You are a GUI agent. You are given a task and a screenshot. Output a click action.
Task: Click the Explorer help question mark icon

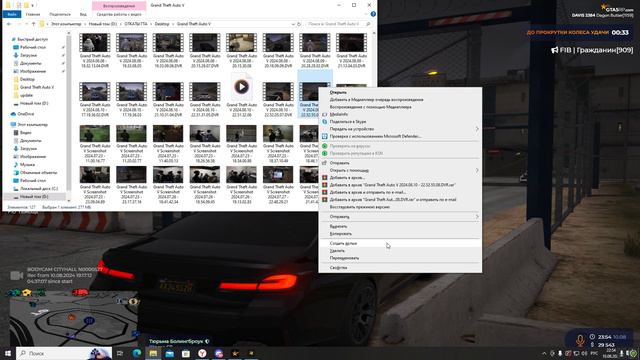(373, 14)
